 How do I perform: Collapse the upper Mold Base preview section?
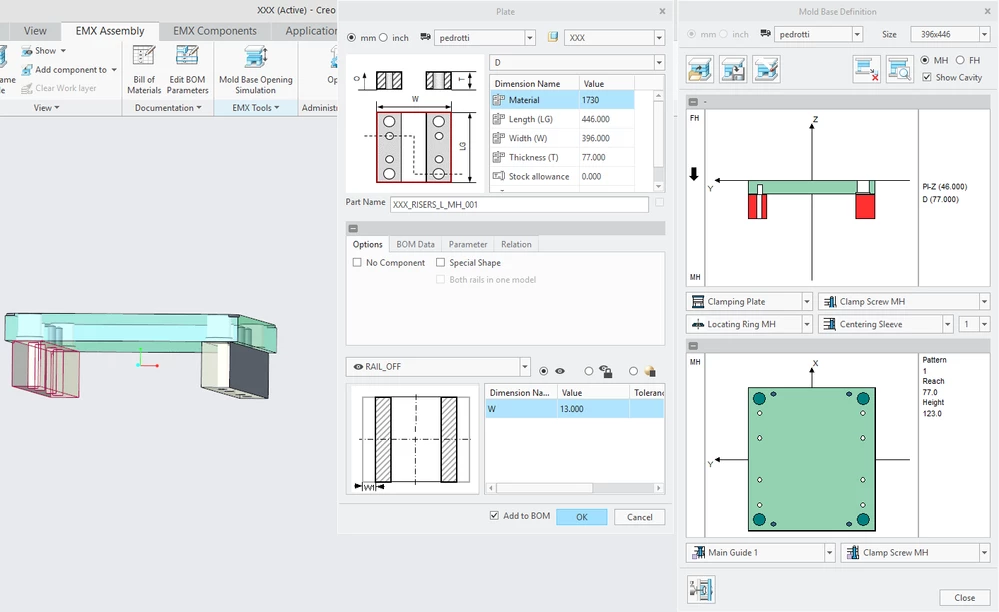693,102
